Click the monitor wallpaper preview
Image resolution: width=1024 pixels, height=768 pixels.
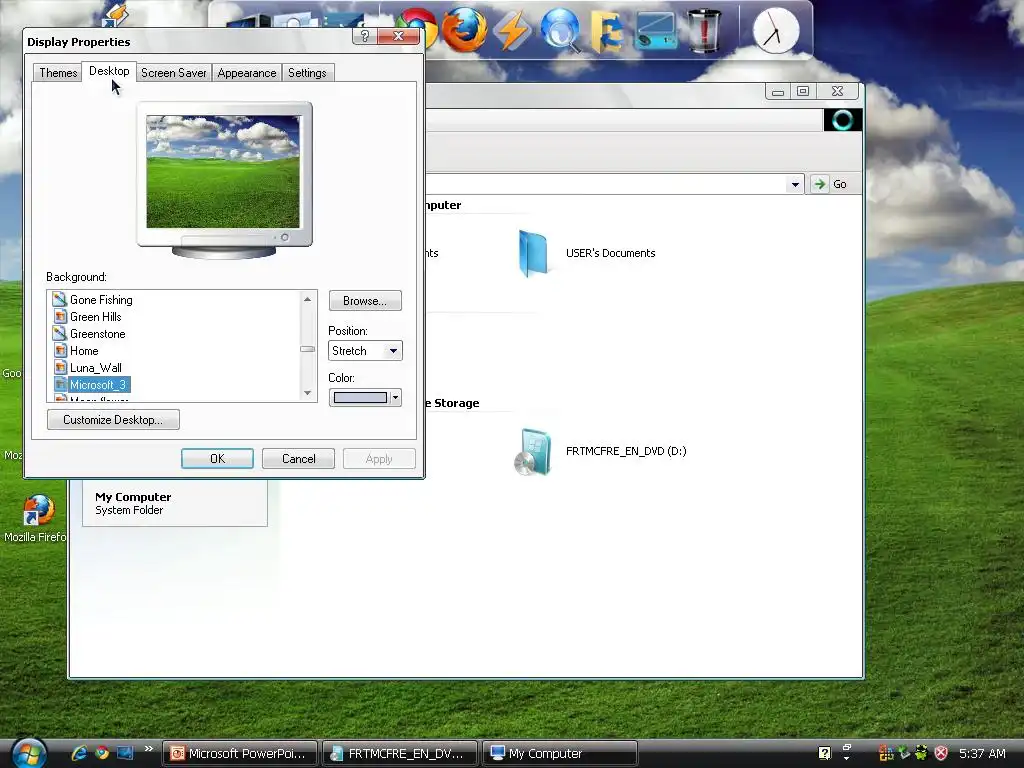[223, 172]
